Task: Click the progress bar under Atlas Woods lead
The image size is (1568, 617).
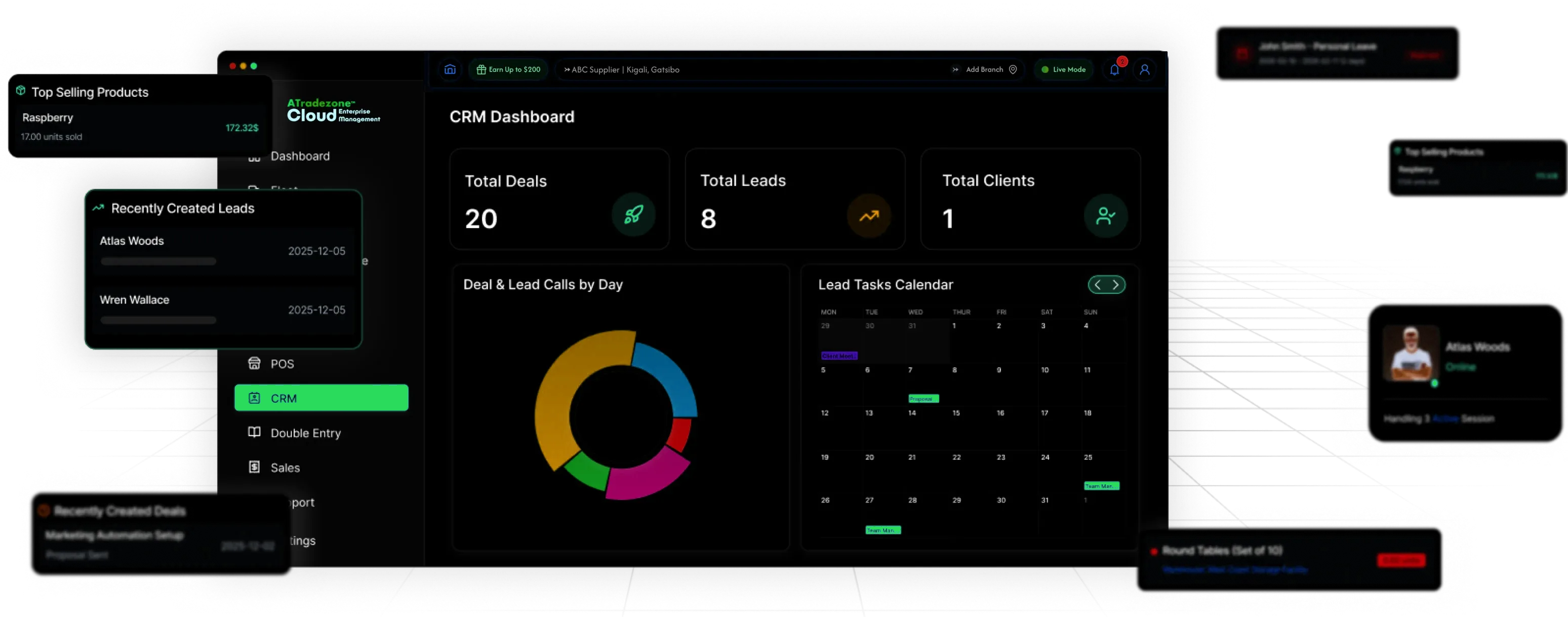Action: click(x=158, y=261)
